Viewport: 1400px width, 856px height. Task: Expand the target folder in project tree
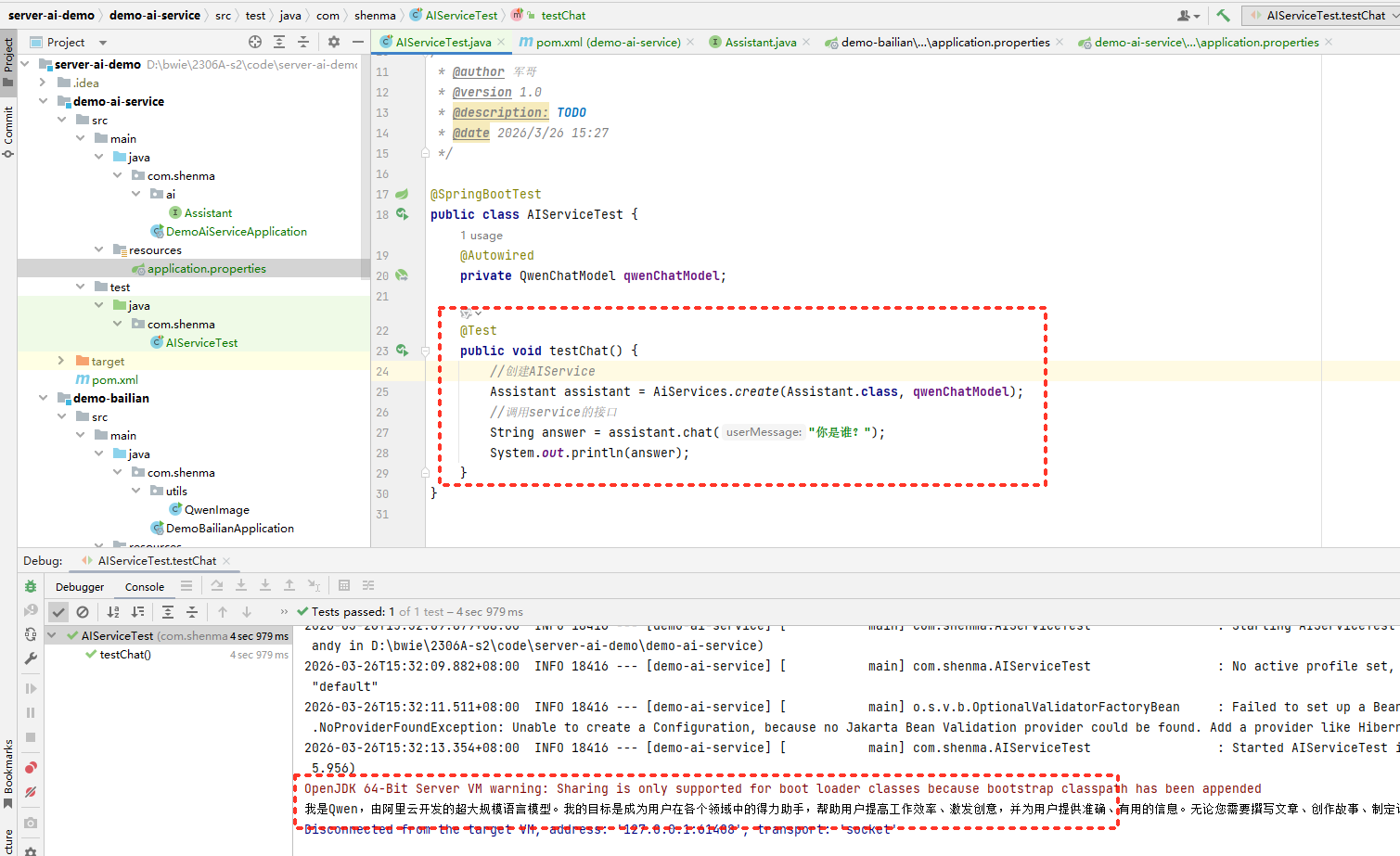61,361
